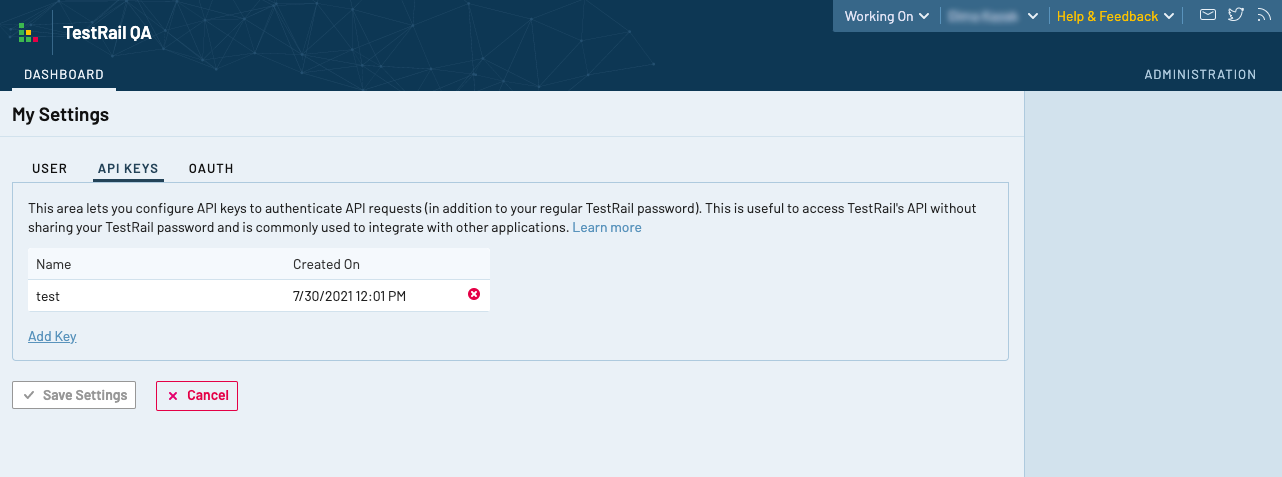Click the TestRail QA title
Image resolution: width=1282 pixels, height=477 pixels.
click(107, 33)
